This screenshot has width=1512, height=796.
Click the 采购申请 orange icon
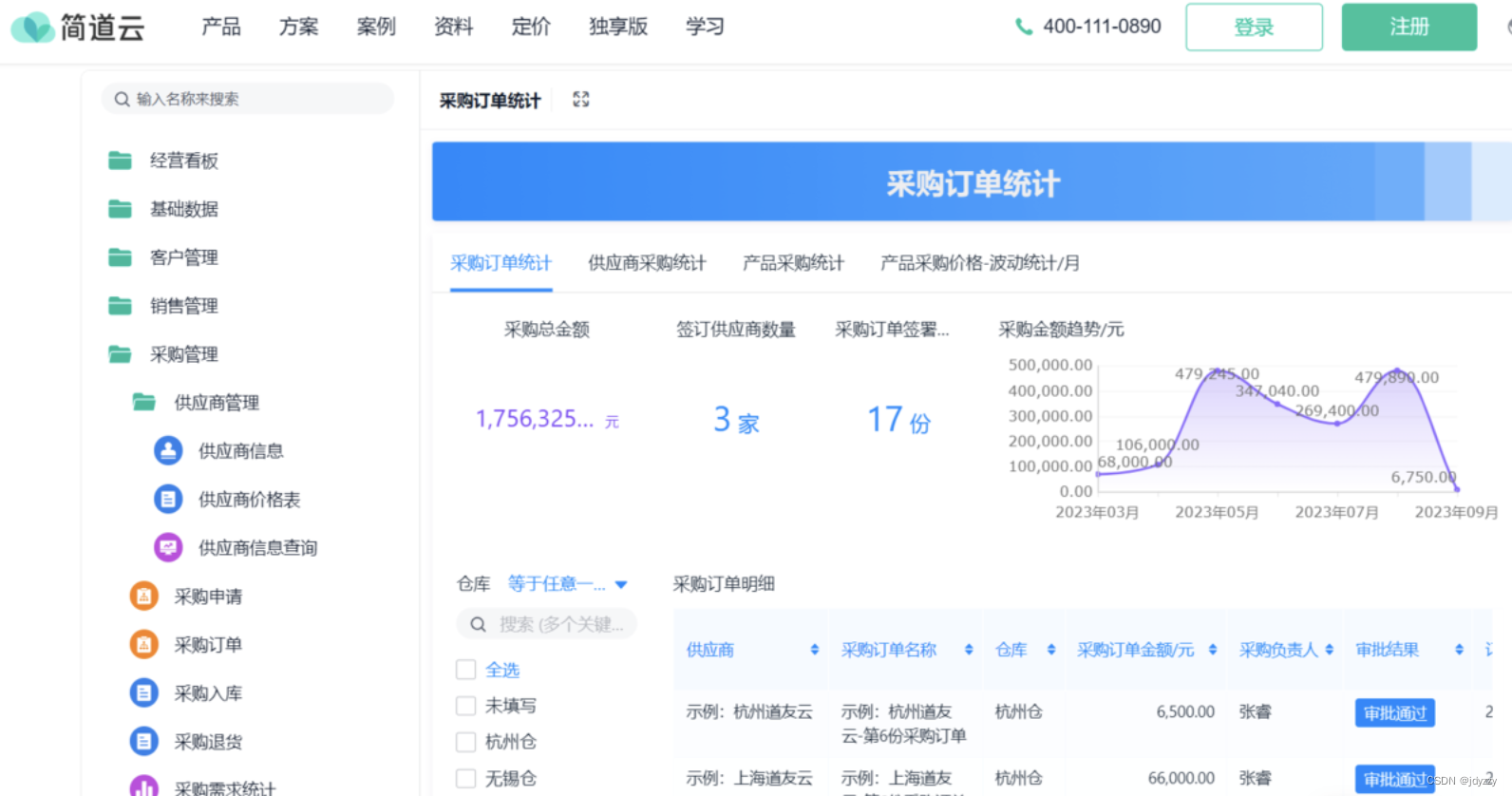[143, 596]
